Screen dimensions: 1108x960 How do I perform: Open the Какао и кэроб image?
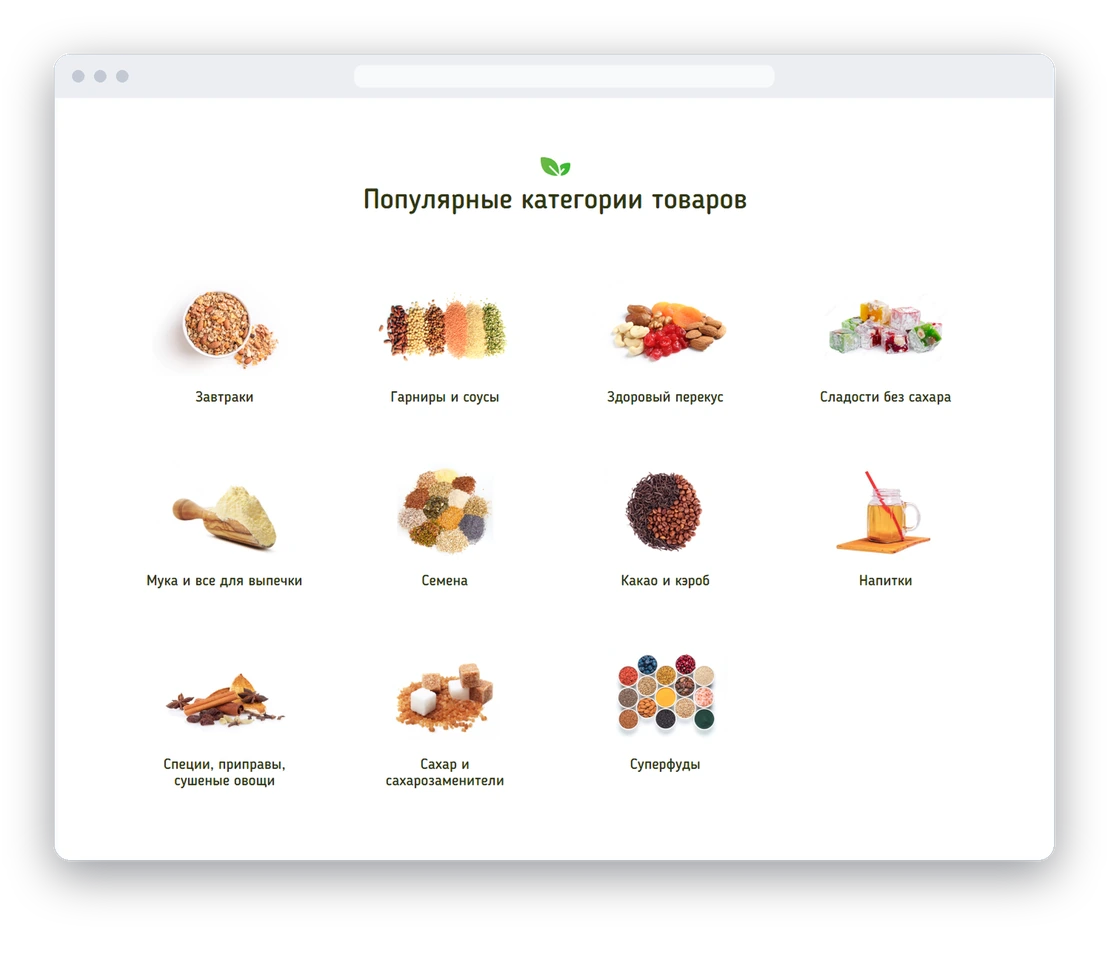664,511
